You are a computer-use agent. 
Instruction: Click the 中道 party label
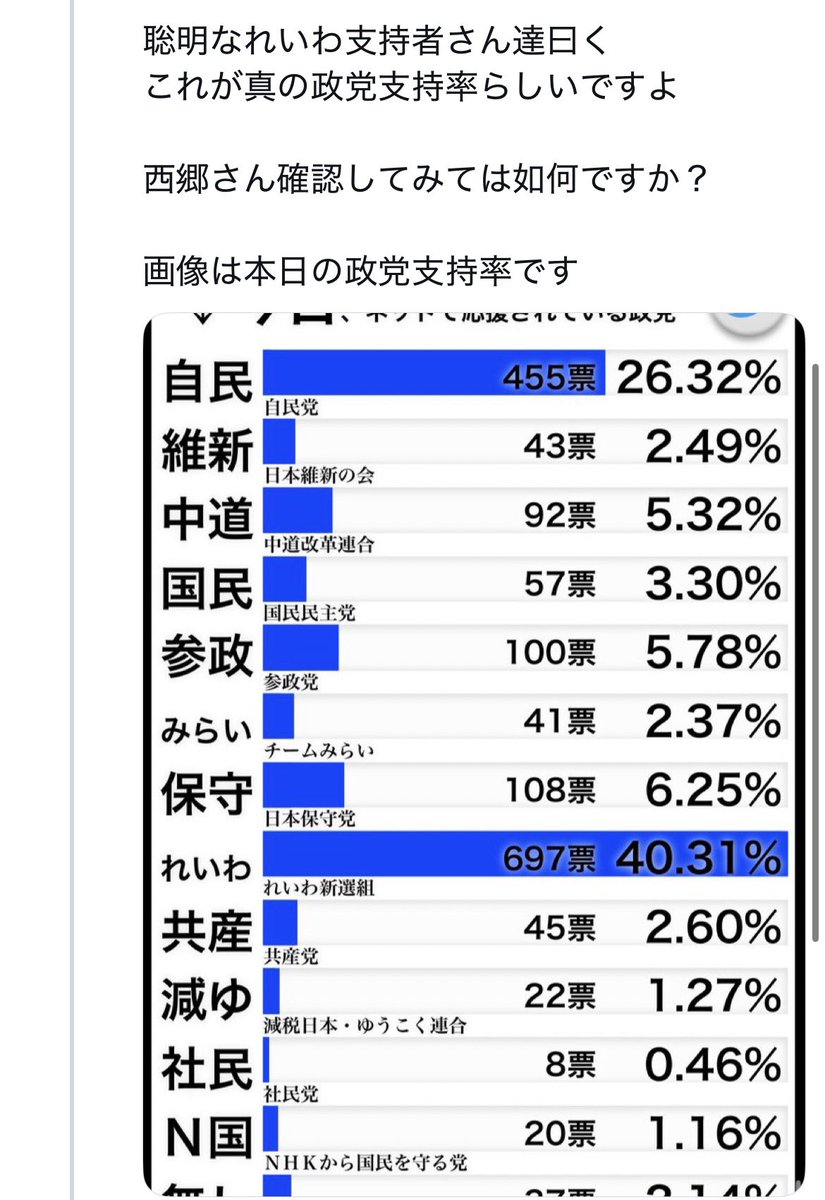coord(207,518)
